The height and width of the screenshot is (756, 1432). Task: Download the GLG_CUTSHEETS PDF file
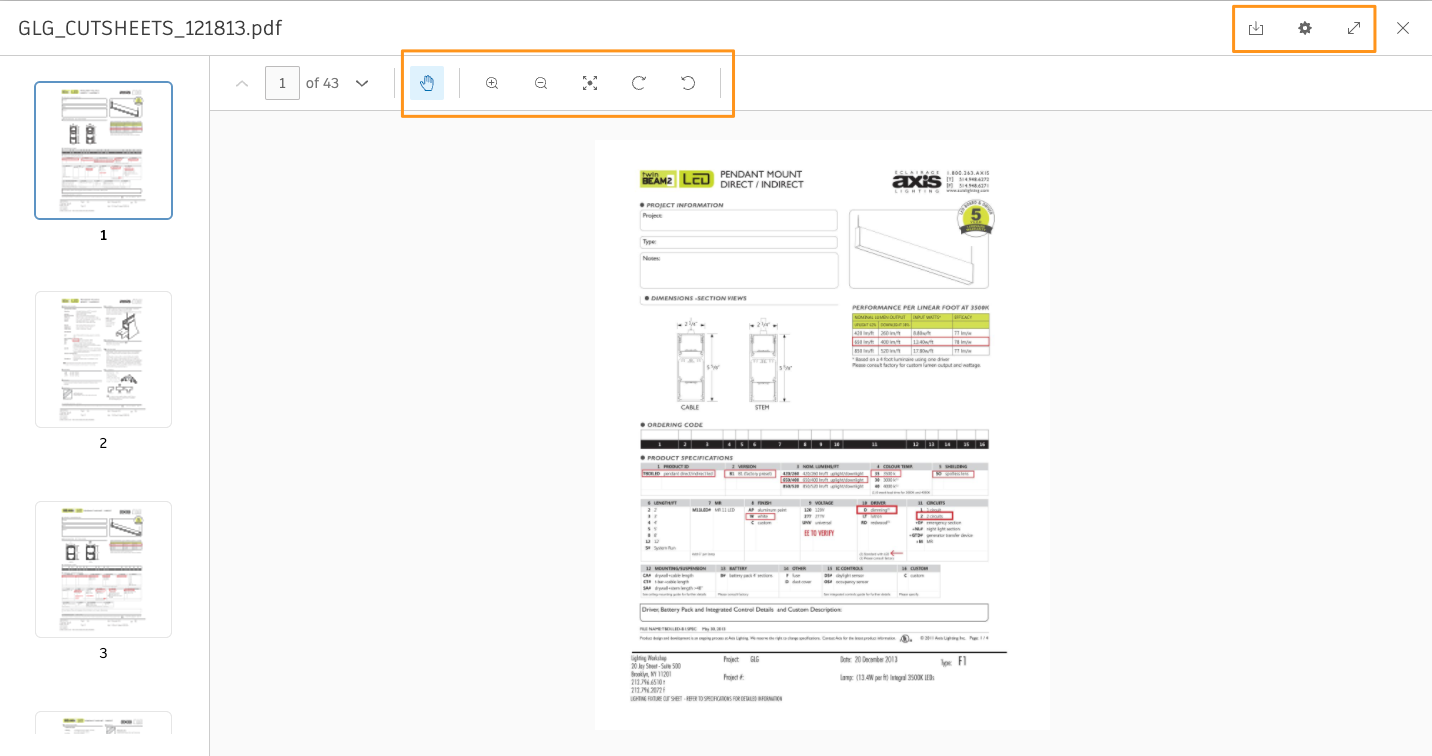(x=1256, y=28)
